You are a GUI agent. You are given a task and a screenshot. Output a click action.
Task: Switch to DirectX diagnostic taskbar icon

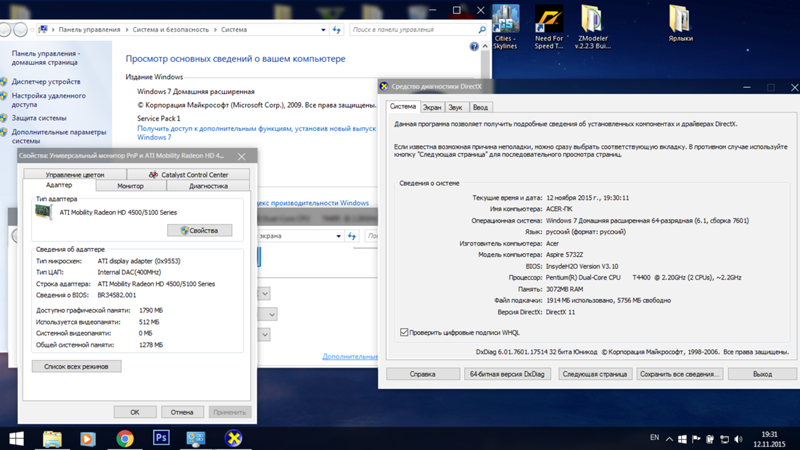(x=233, y=438)
